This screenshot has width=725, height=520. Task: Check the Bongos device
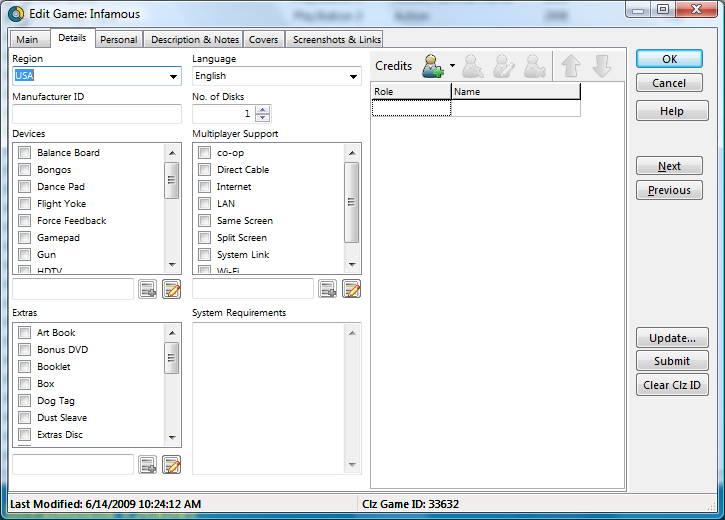pyautogui.click(x=25, y=170)
